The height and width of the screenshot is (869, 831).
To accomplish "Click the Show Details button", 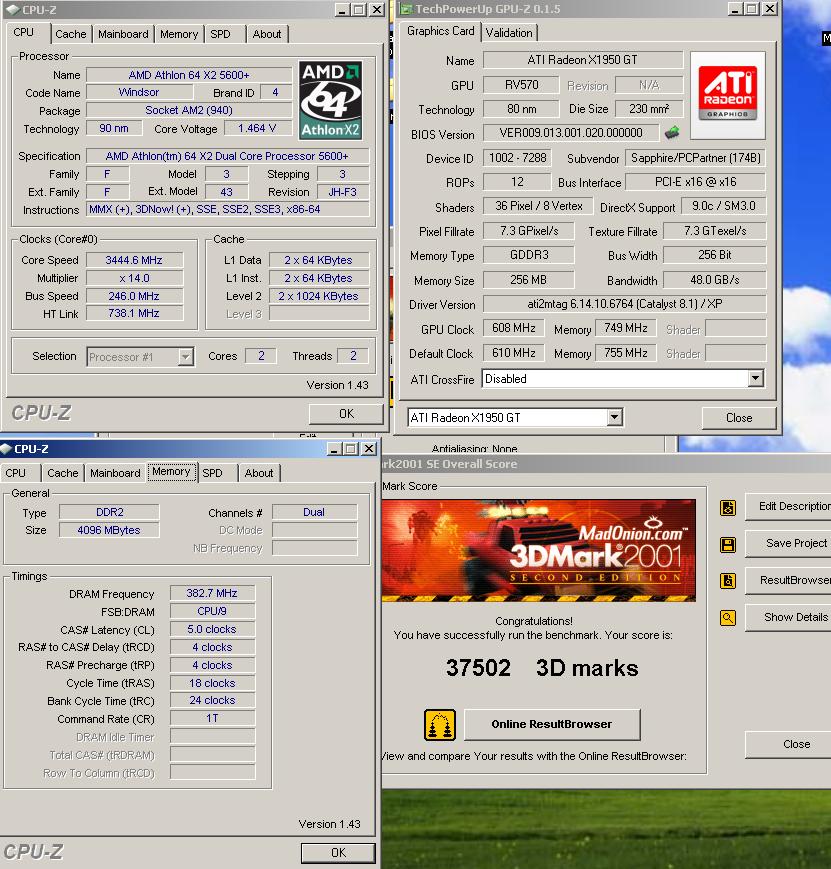I will pos(788,617).
